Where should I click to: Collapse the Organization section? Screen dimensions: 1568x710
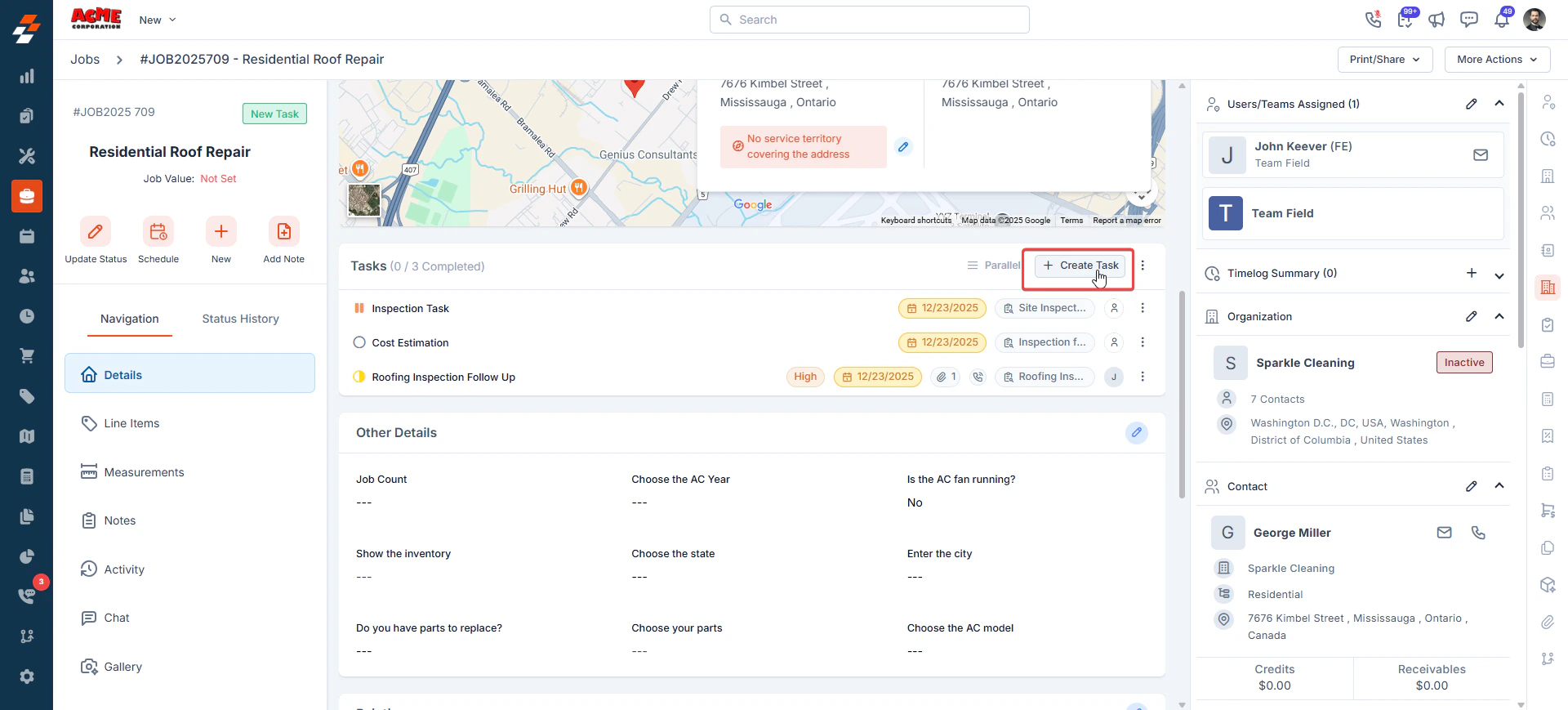1499,316
